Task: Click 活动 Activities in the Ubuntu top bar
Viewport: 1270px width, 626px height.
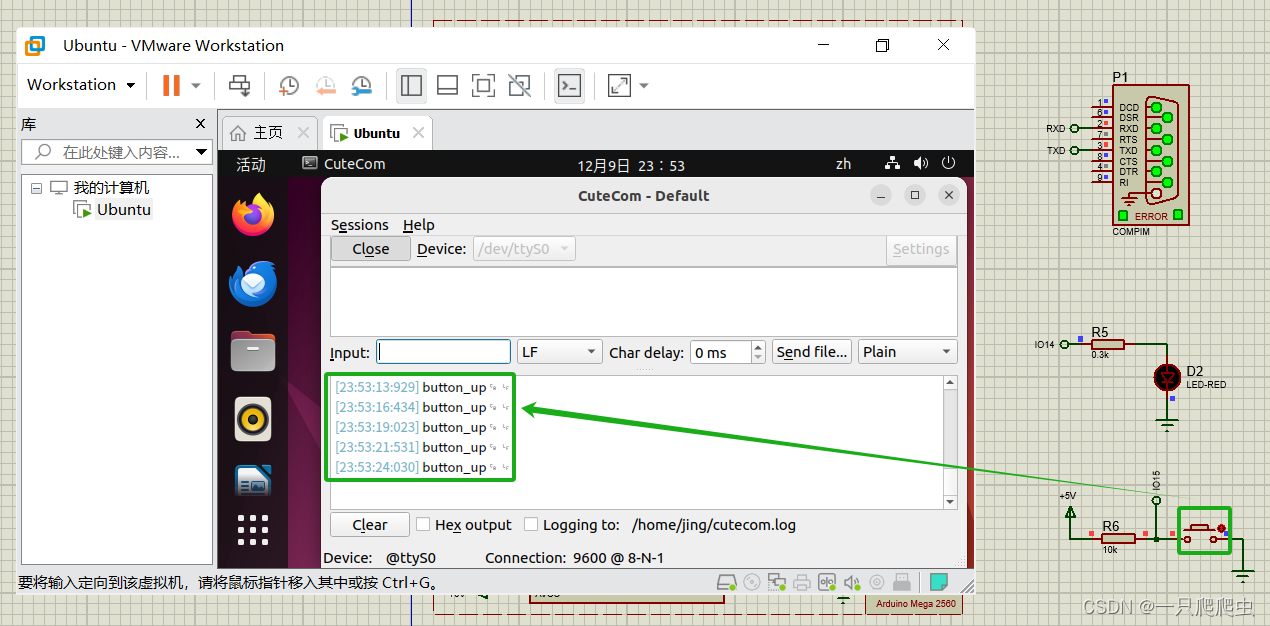Action: tap(251, 164)
